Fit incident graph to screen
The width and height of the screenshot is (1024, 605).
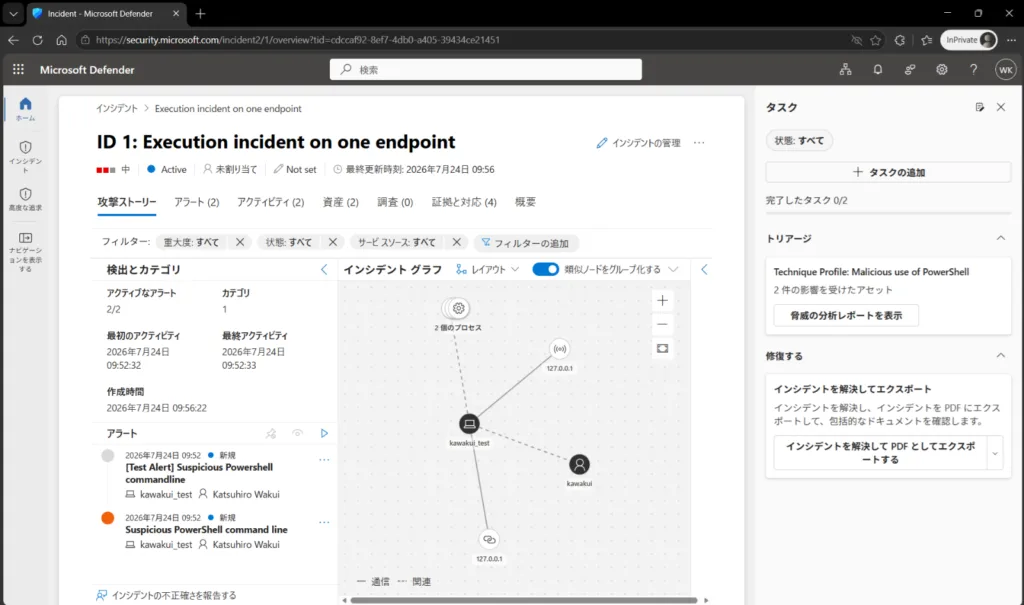(x=662, y=348)
